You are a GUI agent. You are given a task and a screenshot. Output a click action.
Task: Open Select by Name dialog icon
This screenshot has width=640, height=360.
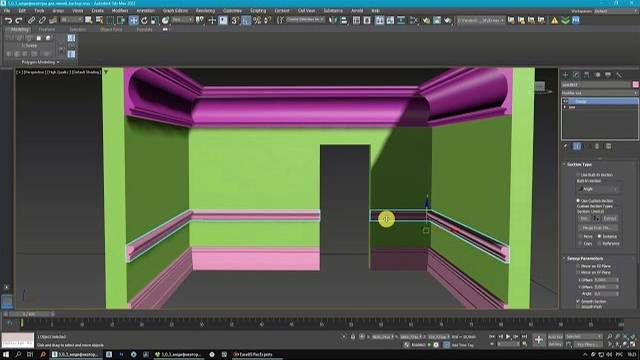pos(99,20)
